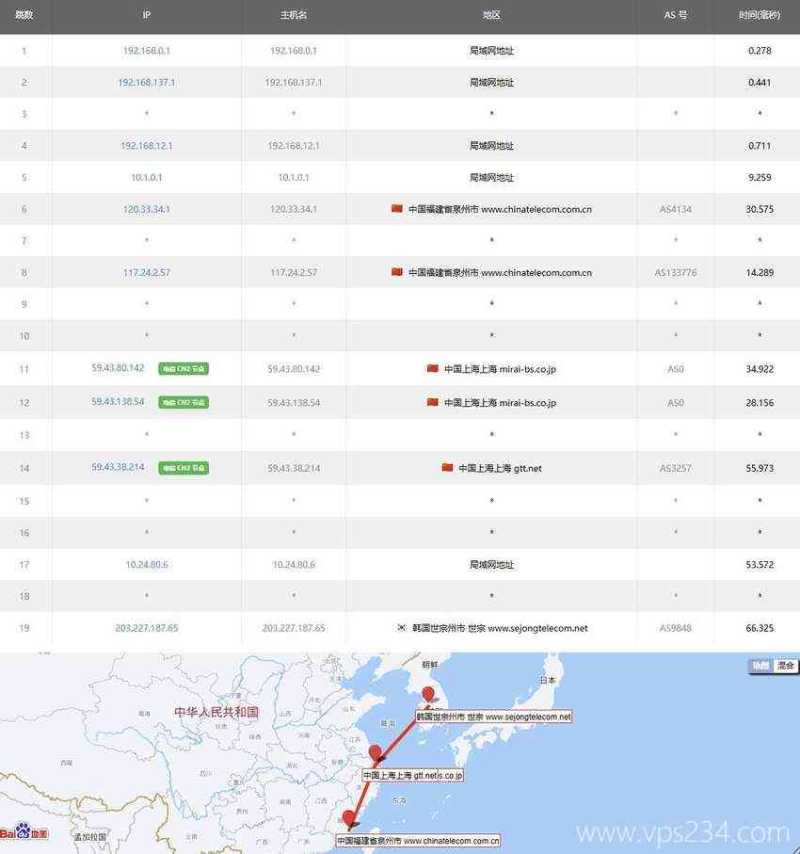The width and height of the screenshot is (800, 854).
Task: Click the green CN2 badge next to 59.43.80.142
Action: click(183, 369)
